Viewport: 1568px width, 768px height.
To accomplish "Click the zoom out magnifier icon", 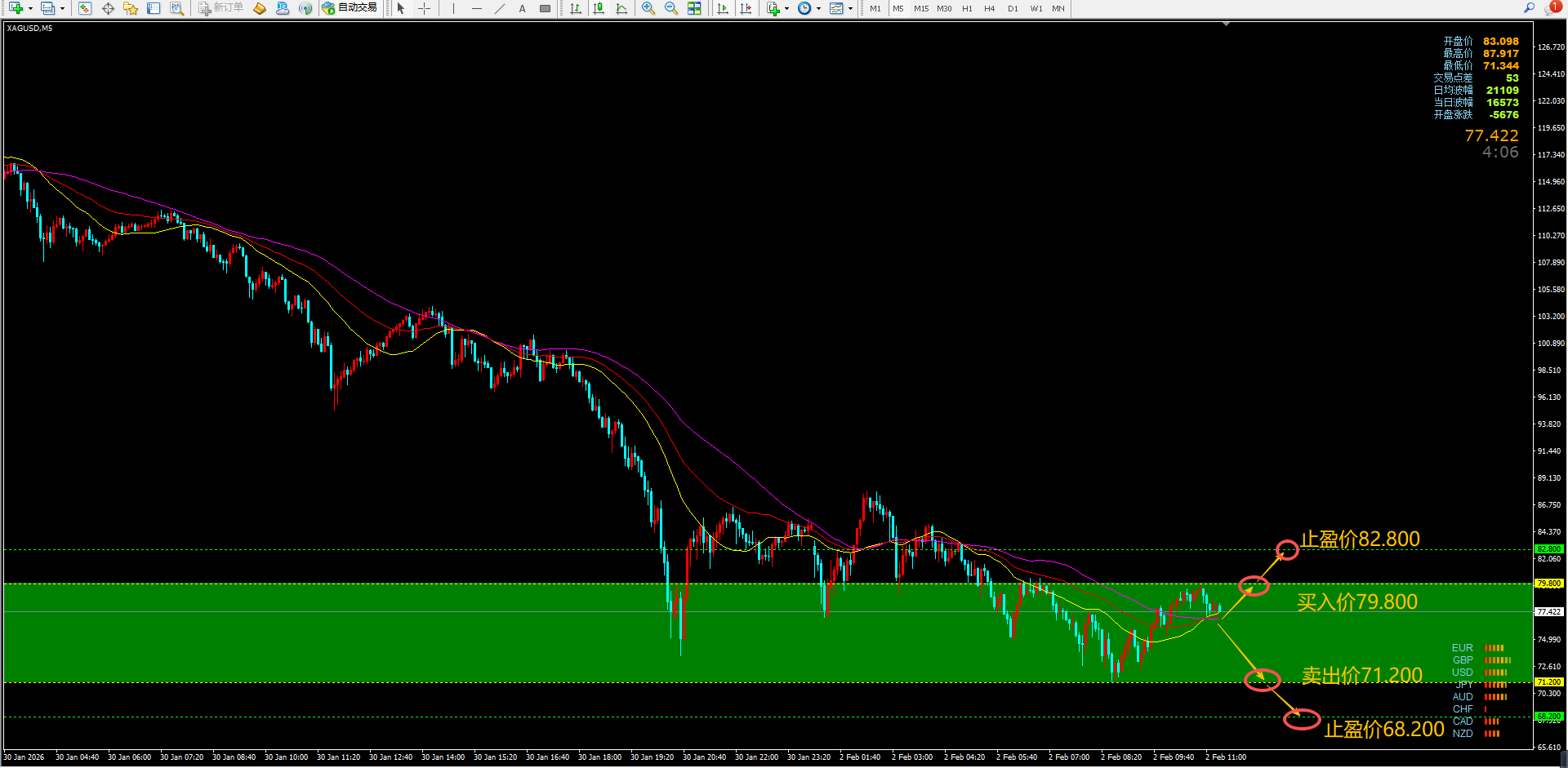I will tap(670, 8).
